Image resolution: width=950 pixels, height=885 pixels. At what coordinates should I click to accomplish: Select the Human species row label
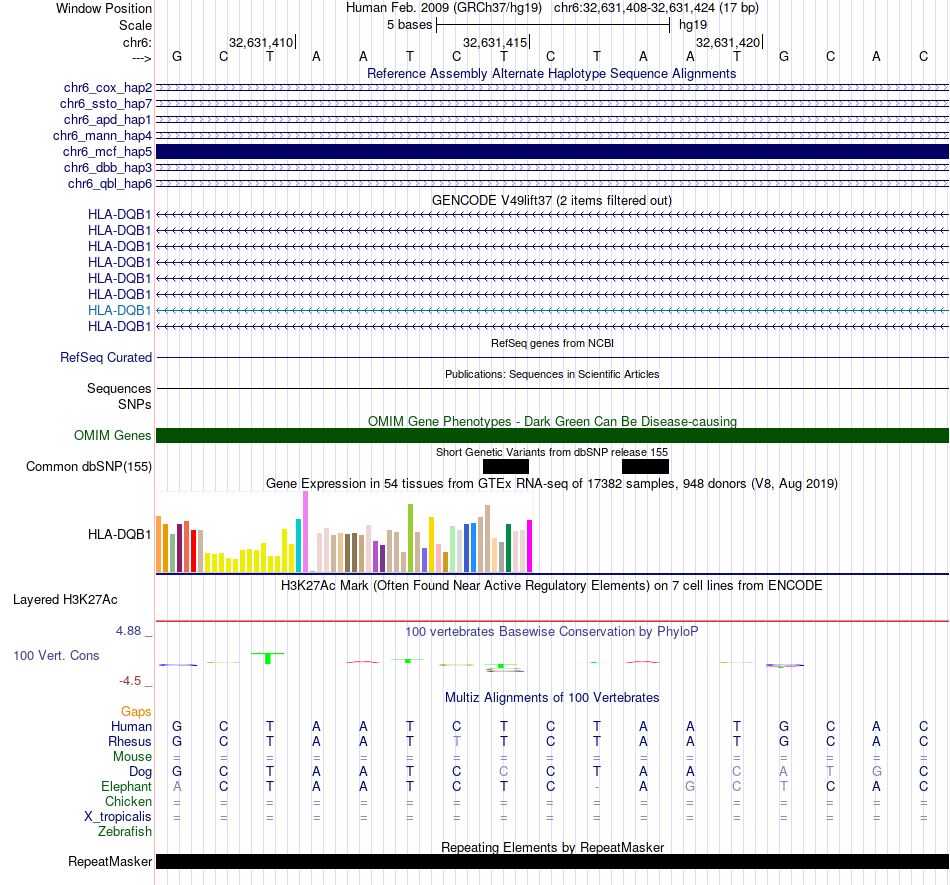[x=131, y=726]
